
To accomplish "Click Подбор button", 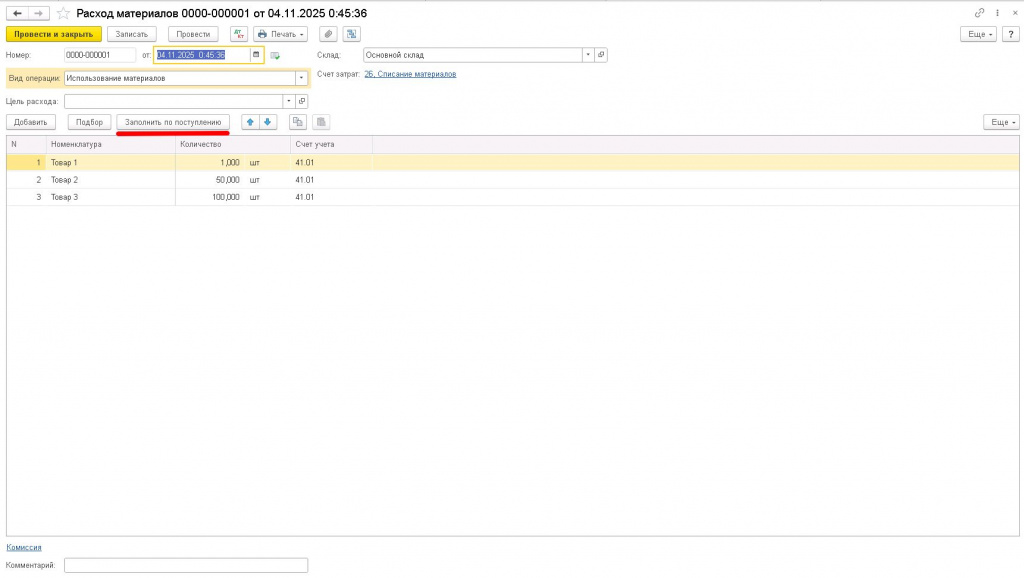I will click(x=89, y=122).
